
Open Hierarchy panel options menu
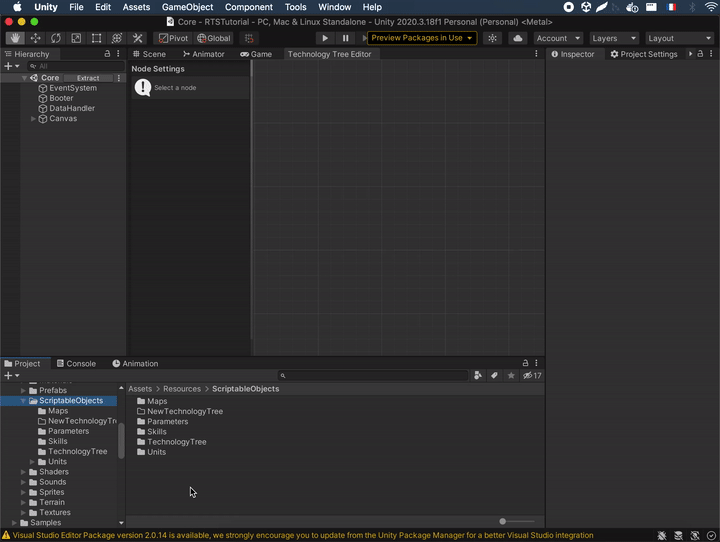coord(118,54)
